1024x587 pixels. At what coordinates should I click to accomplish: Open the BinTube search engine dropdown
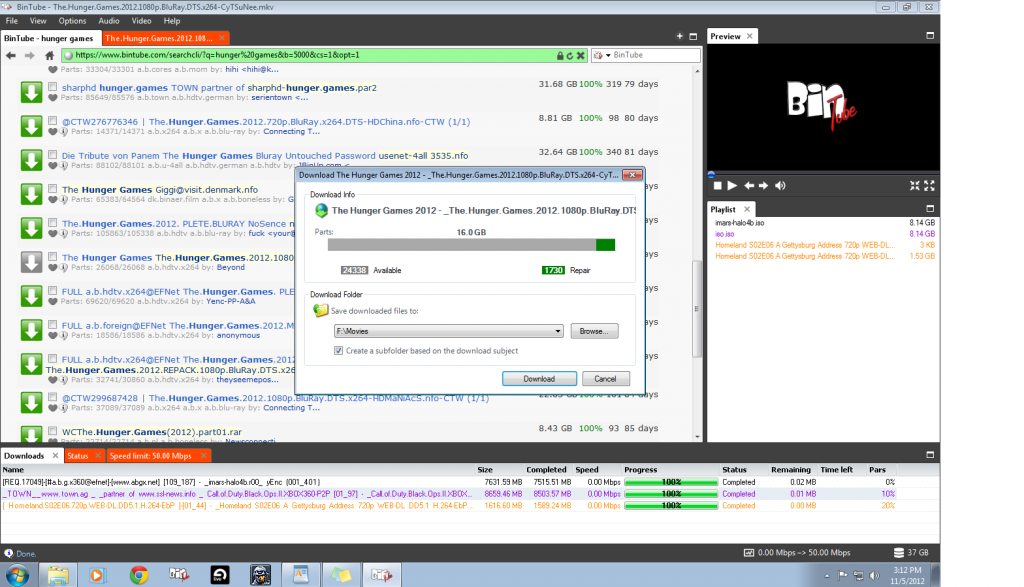tap(597, 55)
